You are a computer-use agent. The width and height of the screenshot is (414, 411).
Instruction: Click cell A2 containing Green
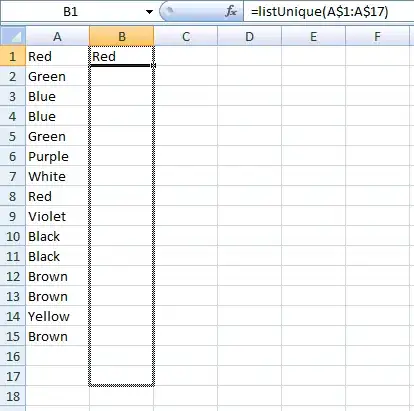57,76
